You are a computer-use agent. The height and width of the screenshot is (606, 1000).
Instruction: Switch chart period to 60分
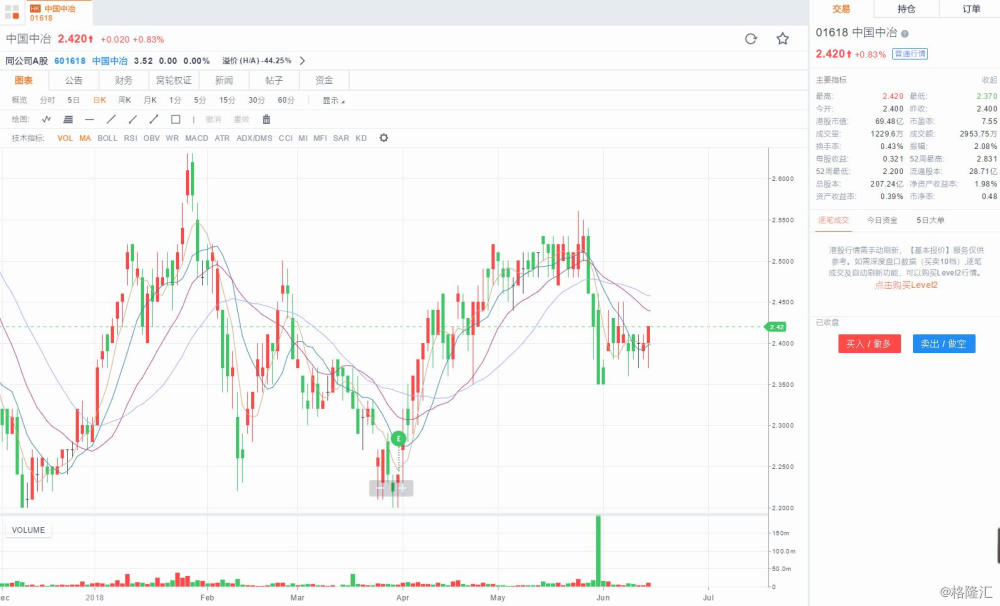click(x=286, y=100)
